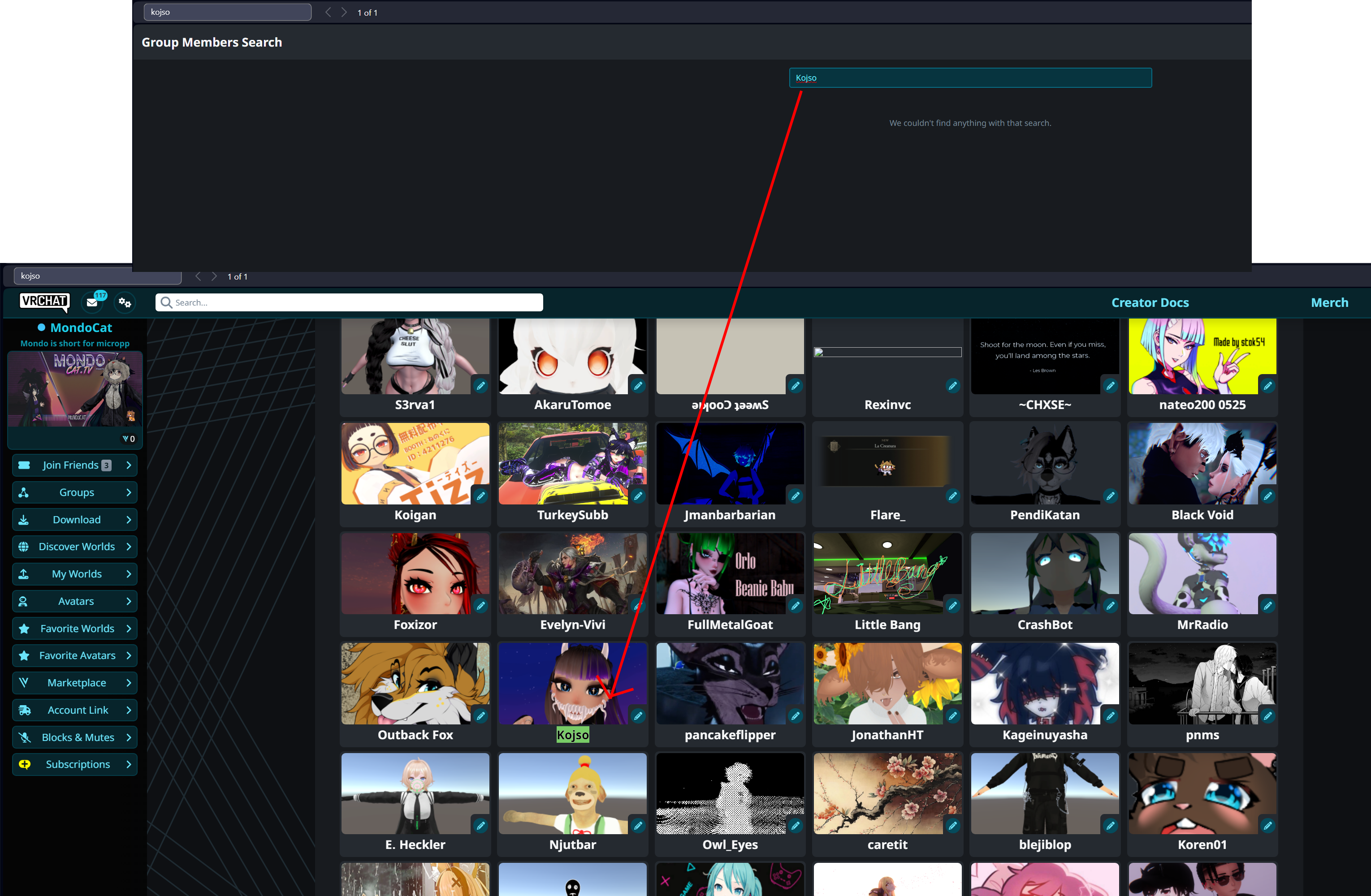Image resolution: width=1371 pixels, height=896 pixels.
Task: Click edit pencil on Black Void card
Action: pos(1267,496)
